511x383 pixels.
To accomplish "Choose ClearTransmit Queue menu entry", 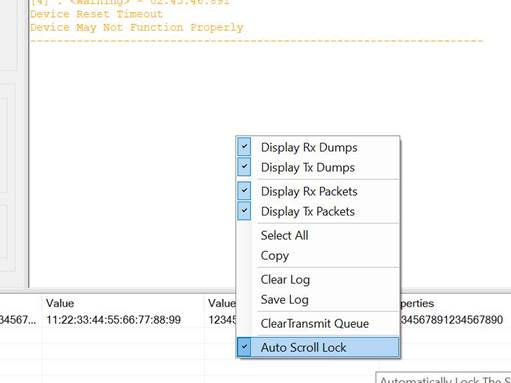I will click(x=318, y=323).
